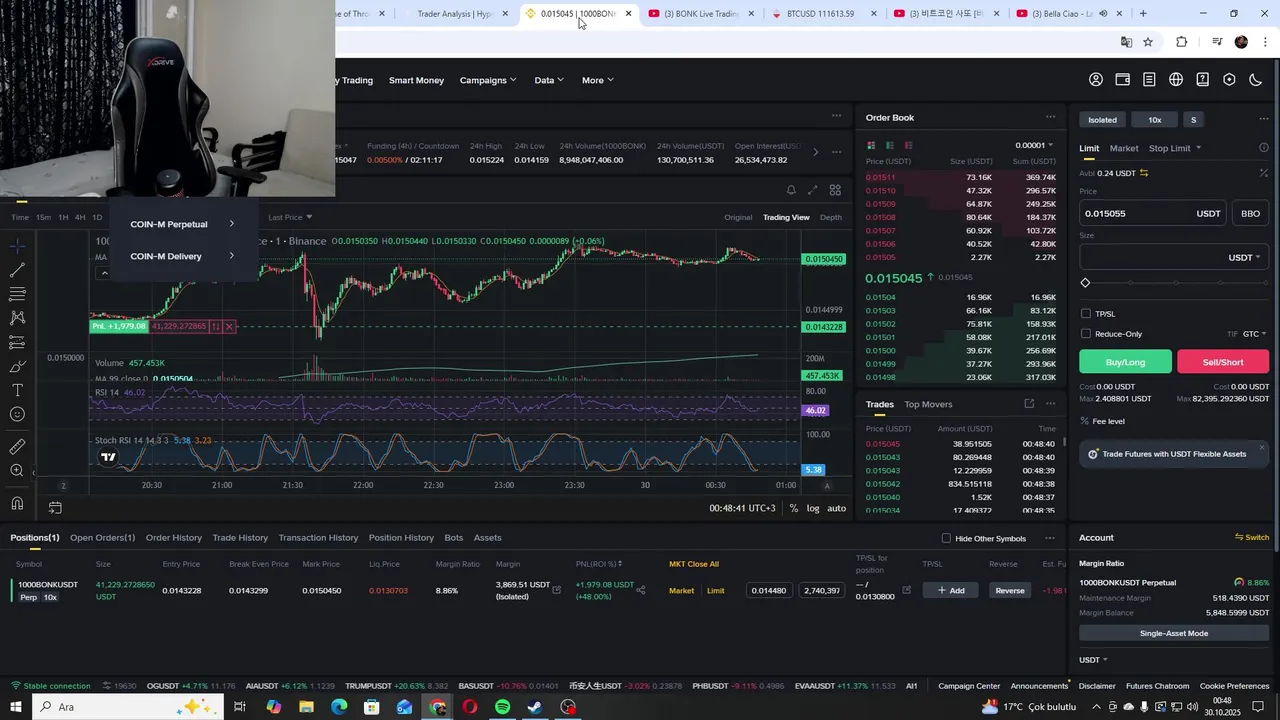Screen dimensions: 1280x720
Task: Click the TradingView logo on chart
Action: (x=108, y=457)
